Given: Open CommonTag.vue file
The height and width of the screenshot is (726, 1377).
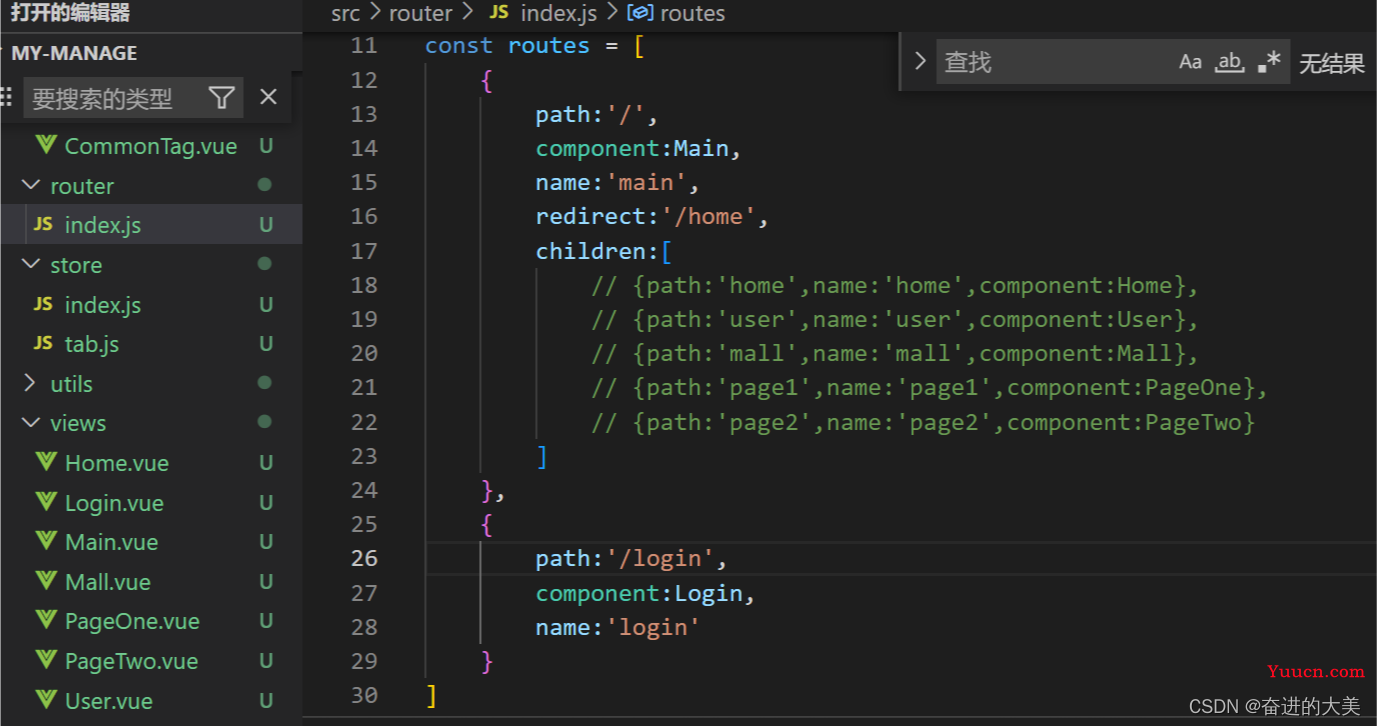Looking at the screenshot, I should (x=151, y=146).
